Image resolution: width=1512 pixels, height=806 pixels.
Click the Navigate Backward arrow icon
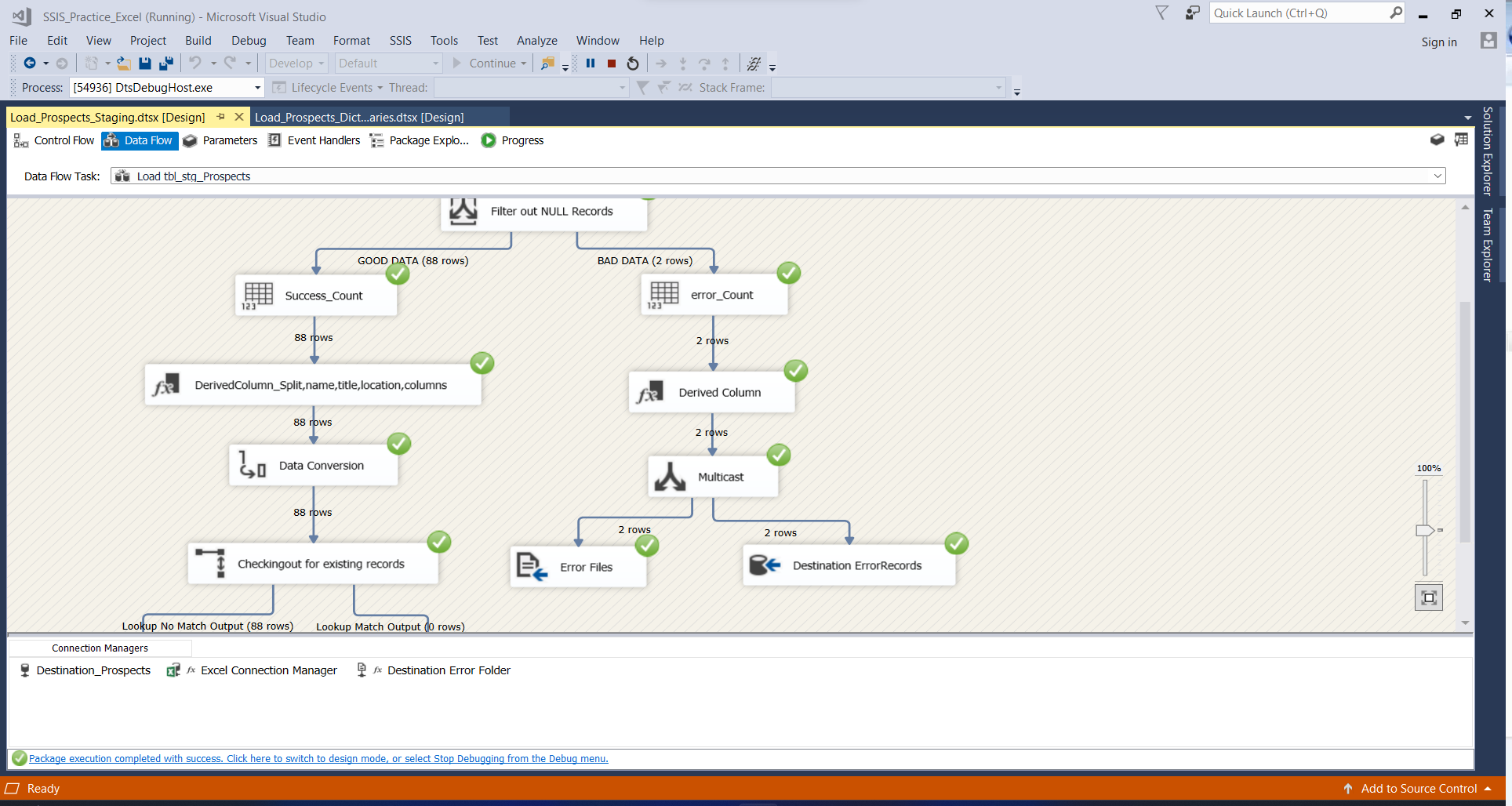[30, 64]
